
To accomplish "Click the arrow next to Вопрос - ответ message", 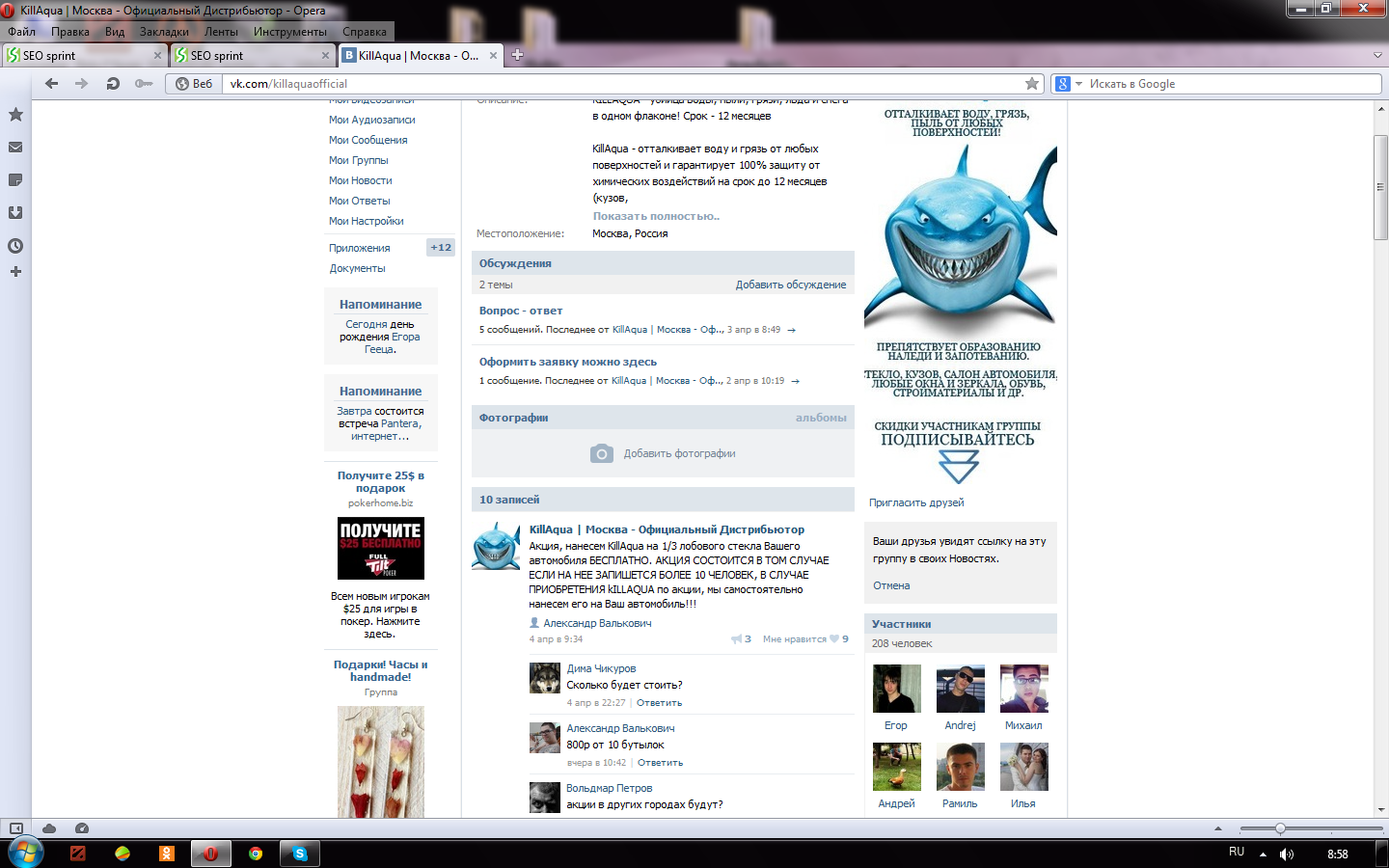I will point(791,330).
